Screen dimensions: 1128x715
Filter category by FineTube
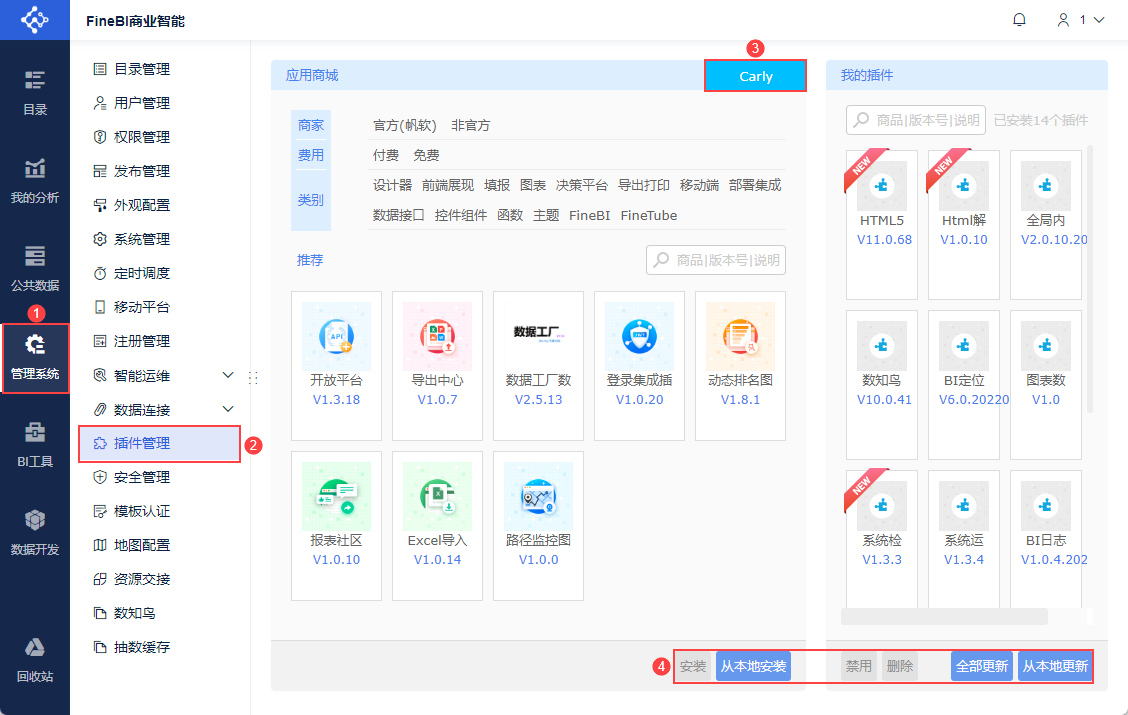click(x=649, y=216)
